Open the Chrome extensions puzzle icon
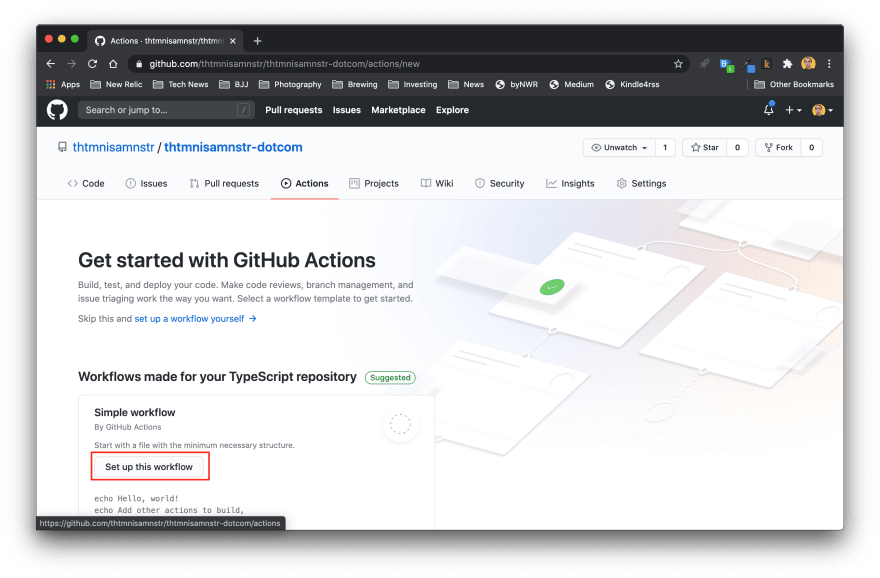The height and width of the screenshot is (578, 880). [787, 63]
